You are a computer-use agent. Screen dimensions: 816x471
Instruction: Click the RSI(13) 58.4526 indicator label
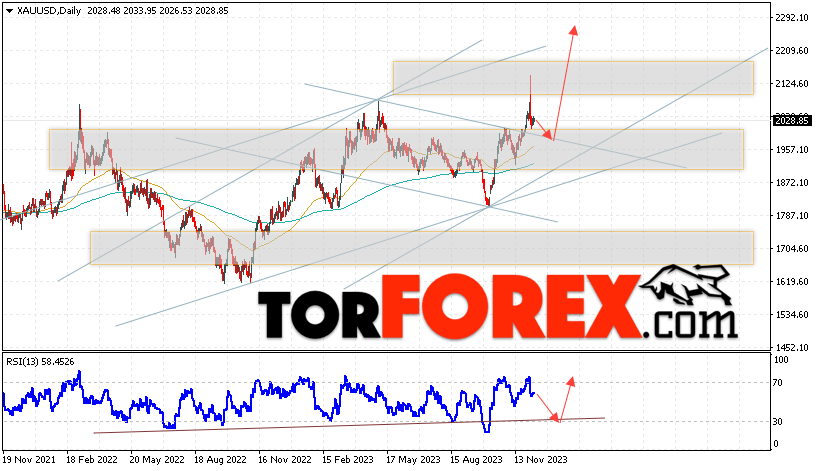[40, 362]
